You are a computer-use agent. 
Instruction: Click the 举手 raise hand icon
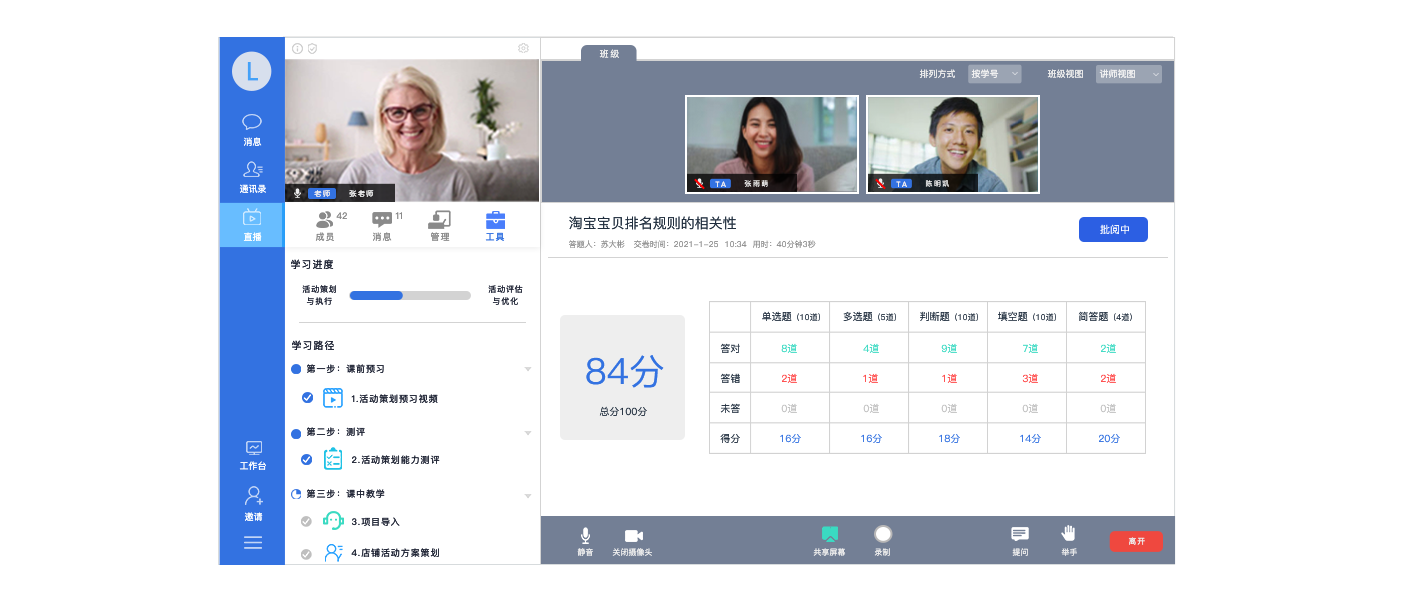[1068, 535]
